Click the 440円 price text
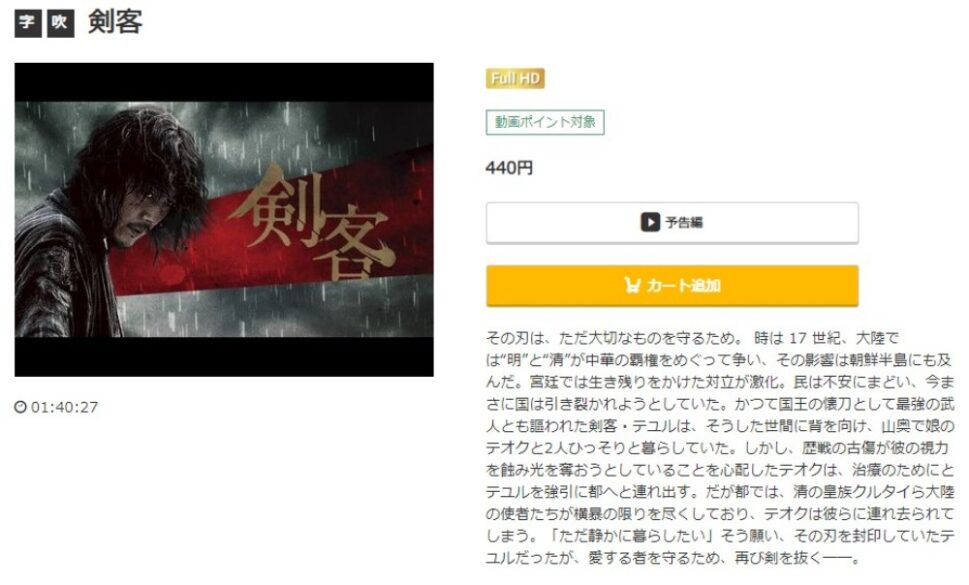This screenshot has width=969, height=585. pos(509,168)
